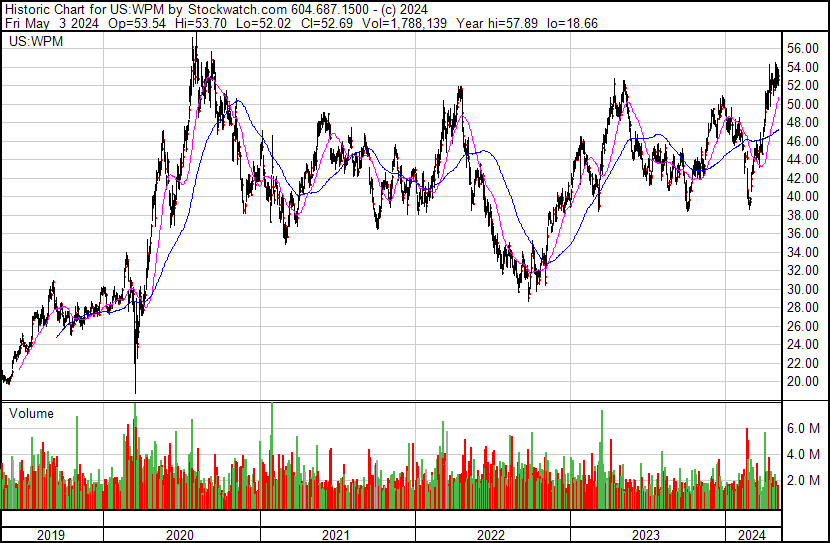The width and height of the screenshot is (830, 543).
Task: Click the 36.00 price axis label
Action: click(x=802, y=233)
